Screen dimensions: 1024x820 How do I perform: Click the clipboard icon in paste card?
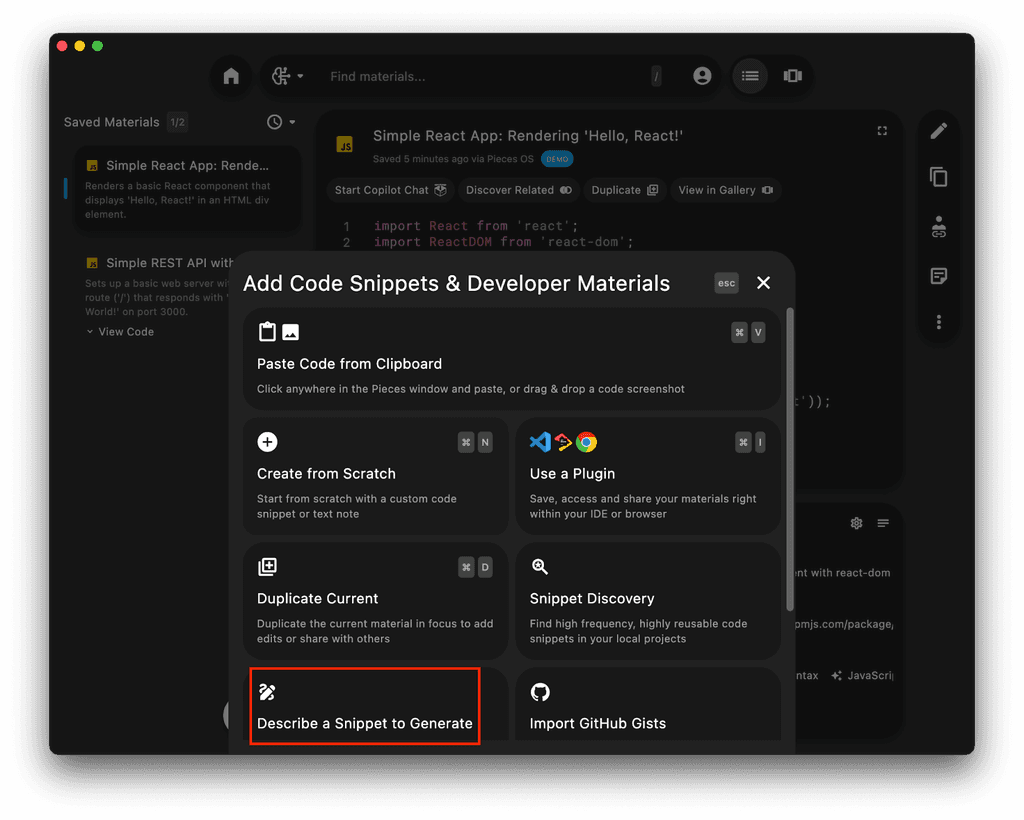click(x=267, y=332)
